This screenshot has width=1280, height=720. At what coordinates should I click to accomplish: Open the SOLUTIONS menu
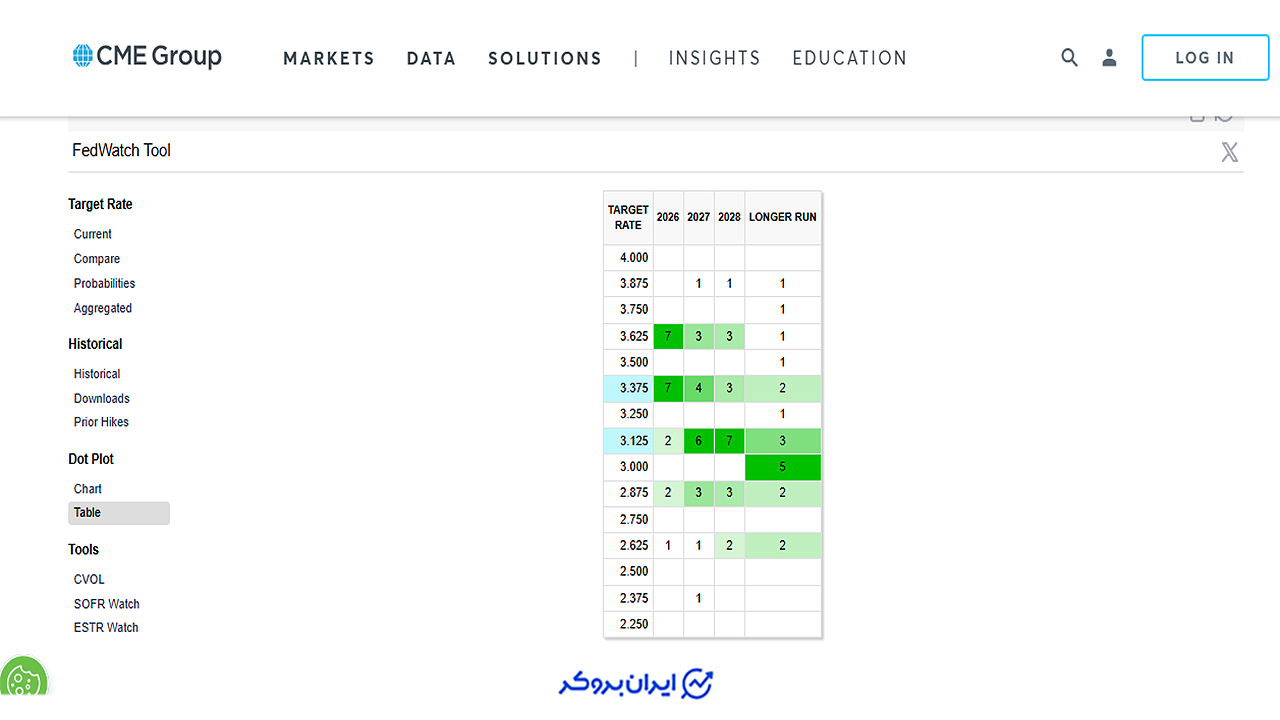(x=545, y=58)
